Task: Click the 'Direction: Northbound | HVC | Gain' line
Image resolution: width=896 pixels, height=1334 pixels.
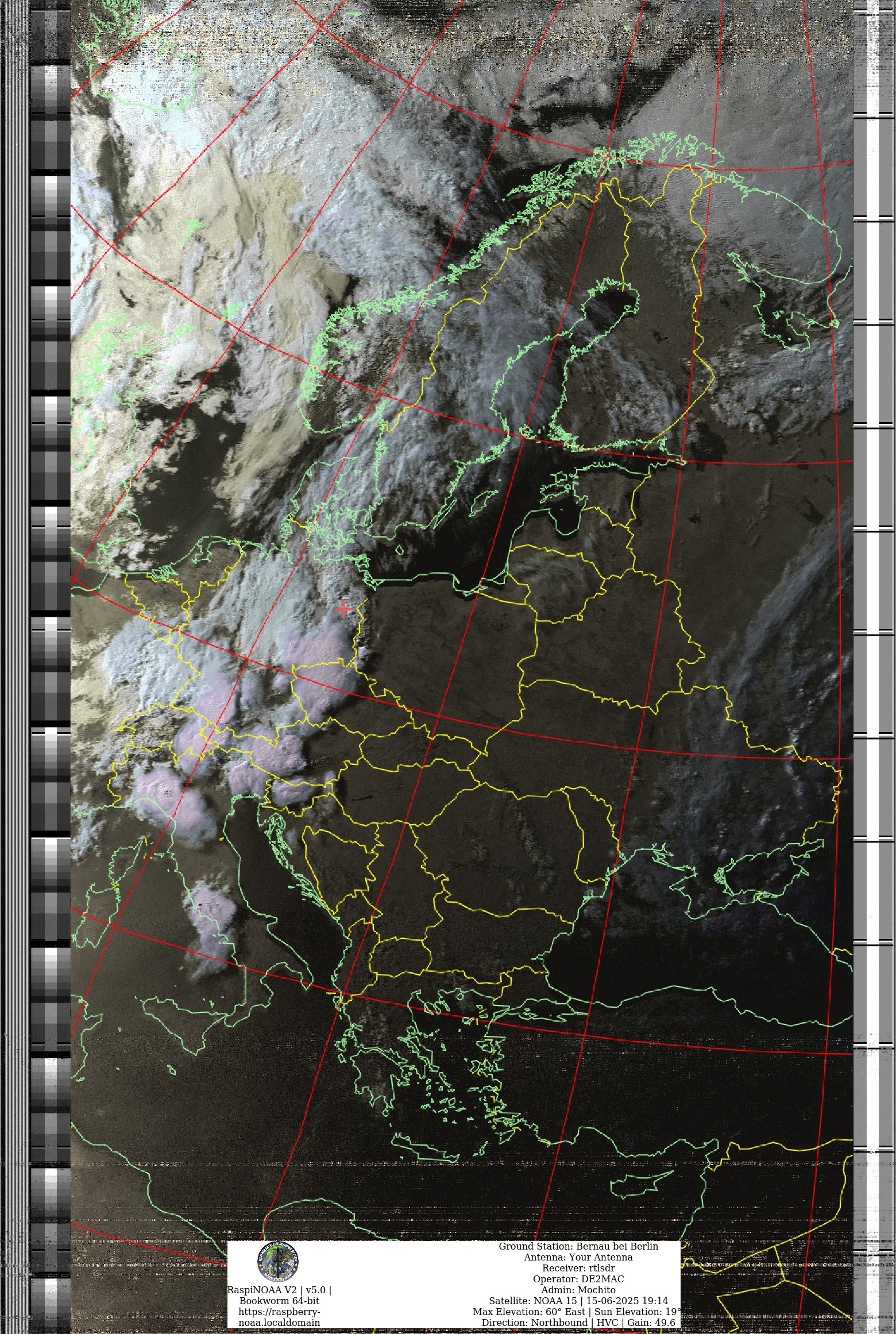Action: (x=578, y=1323)
